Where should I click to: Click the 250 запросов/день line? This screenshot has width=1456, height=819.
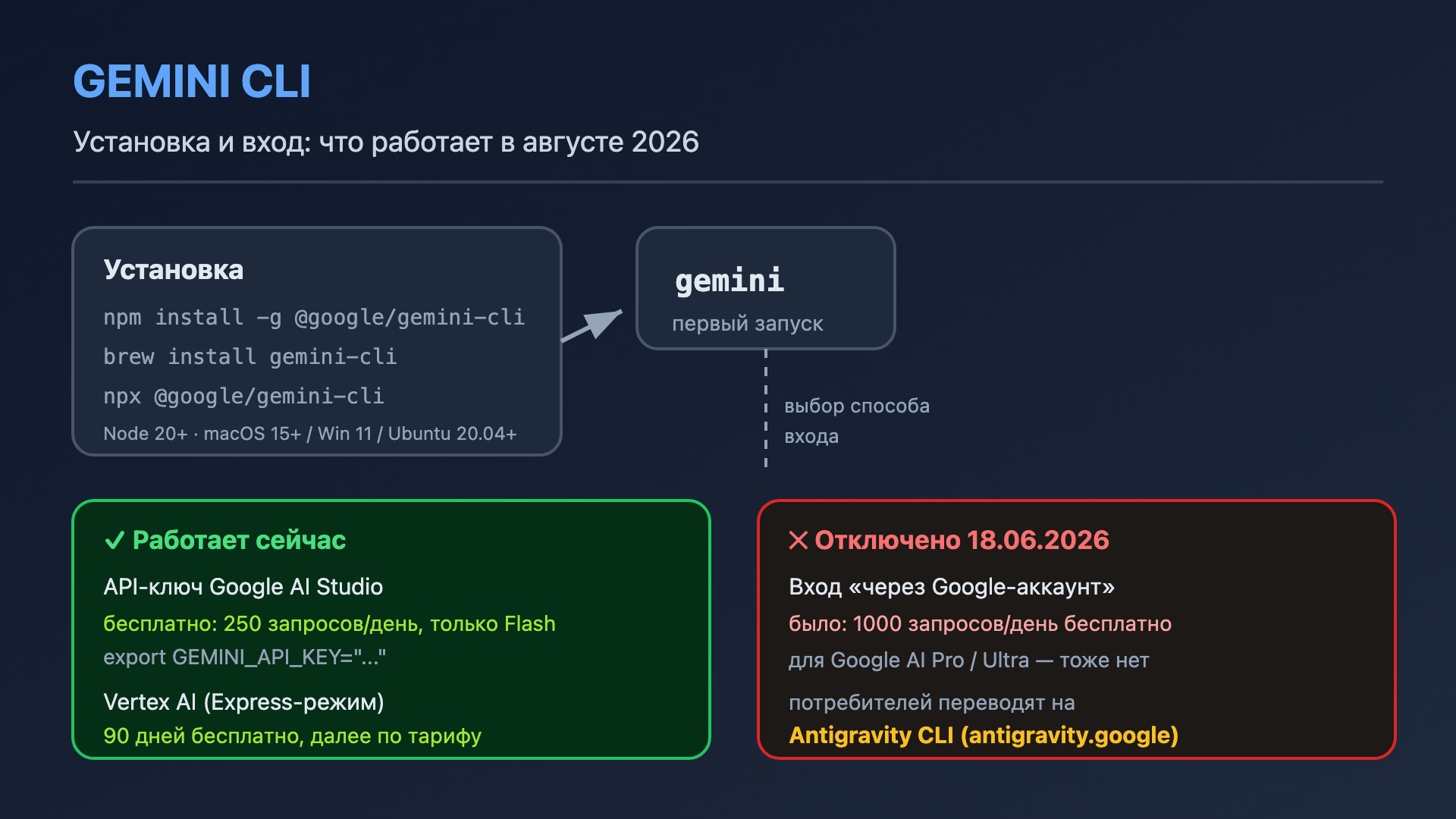point(329,624)
